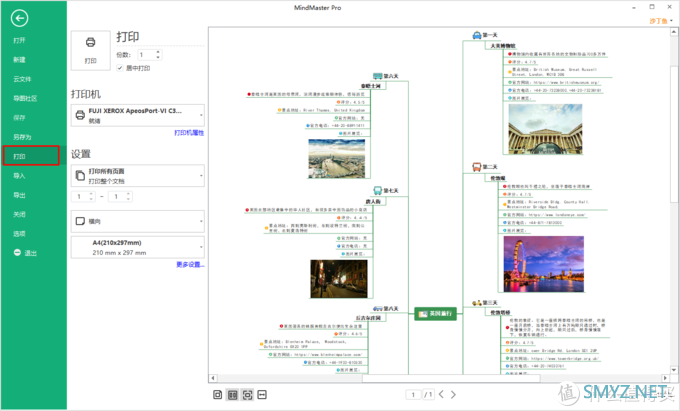
Task: Toggle the 居中打印 checkbox
Action: coord(120,68)
